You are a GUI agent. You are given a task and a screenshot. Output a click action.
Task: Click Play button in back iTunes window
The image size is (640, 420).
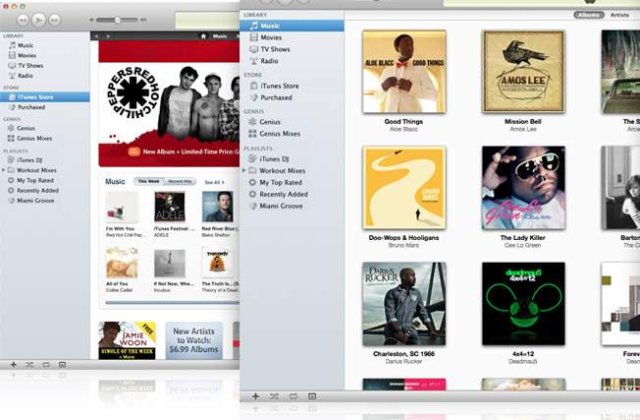coord(39,19)
